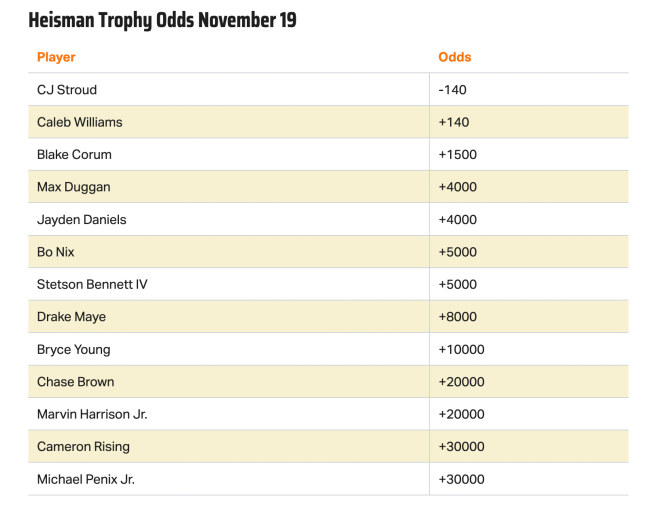Click the +8000 odds value
Image resolution: width=650 pixels, height=508 pixels.
tap(458, 317)
